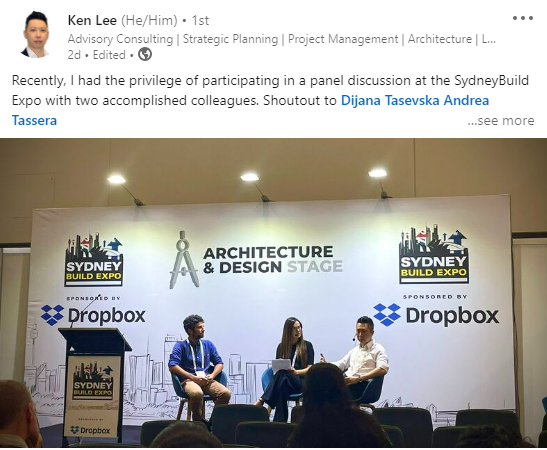Click the 1st connection degree label
The width and height of the screenshot is (547, 450).
coord(200,20)
